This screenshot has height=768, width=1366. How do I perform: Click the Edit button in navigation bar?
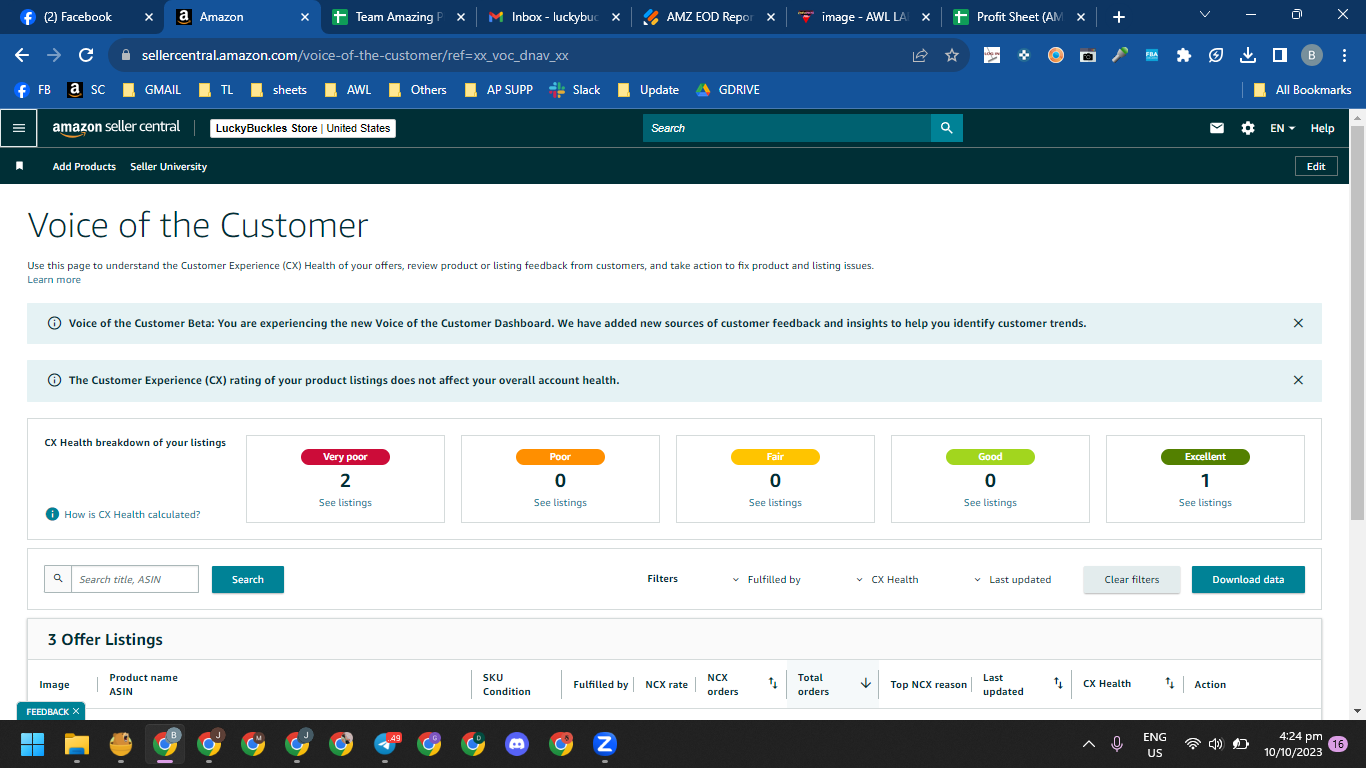[x=1316, y=166]
